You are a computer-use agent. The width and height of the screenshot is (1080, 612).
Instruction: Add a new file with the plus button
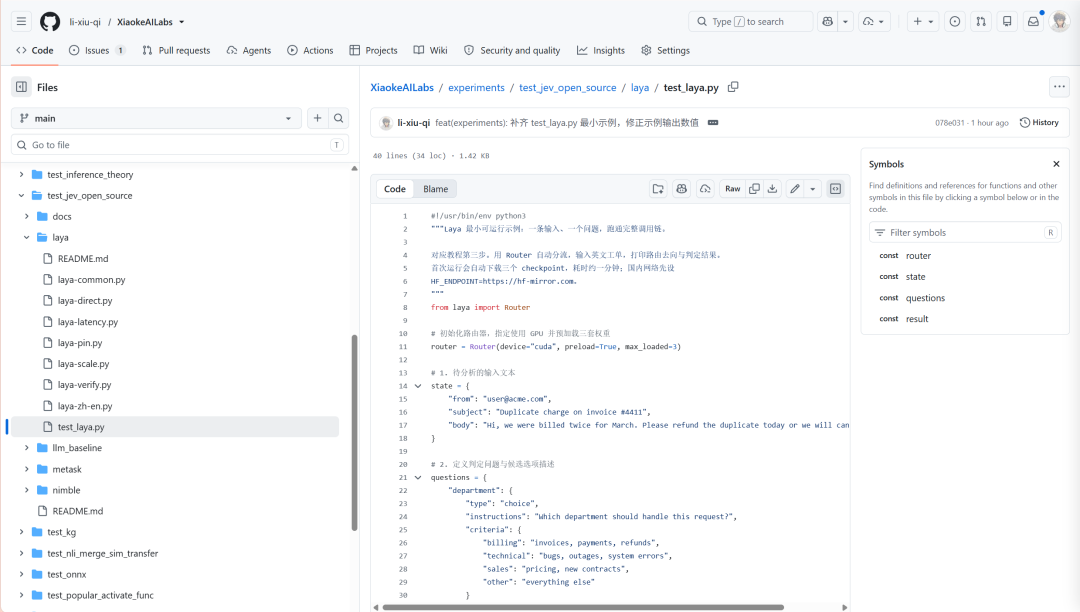(318, 118)
